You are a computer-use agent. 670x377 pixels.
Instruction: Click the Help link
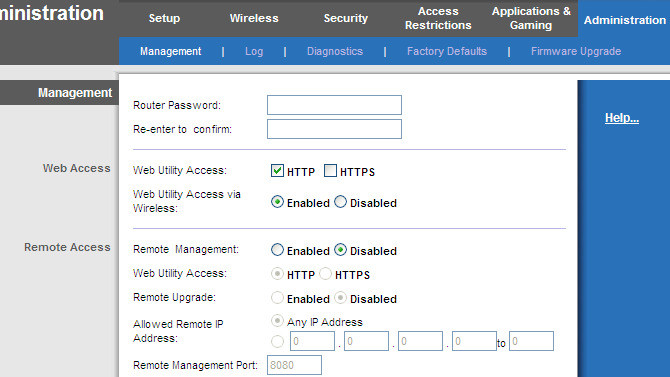[x=622, y=118]
